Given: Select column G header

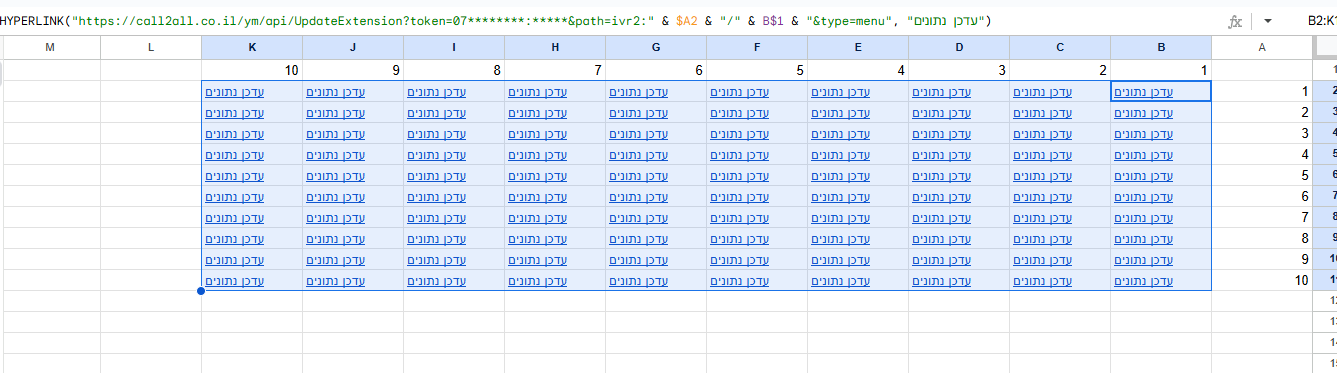Looking at the screenshot, I should coord(656,47).
